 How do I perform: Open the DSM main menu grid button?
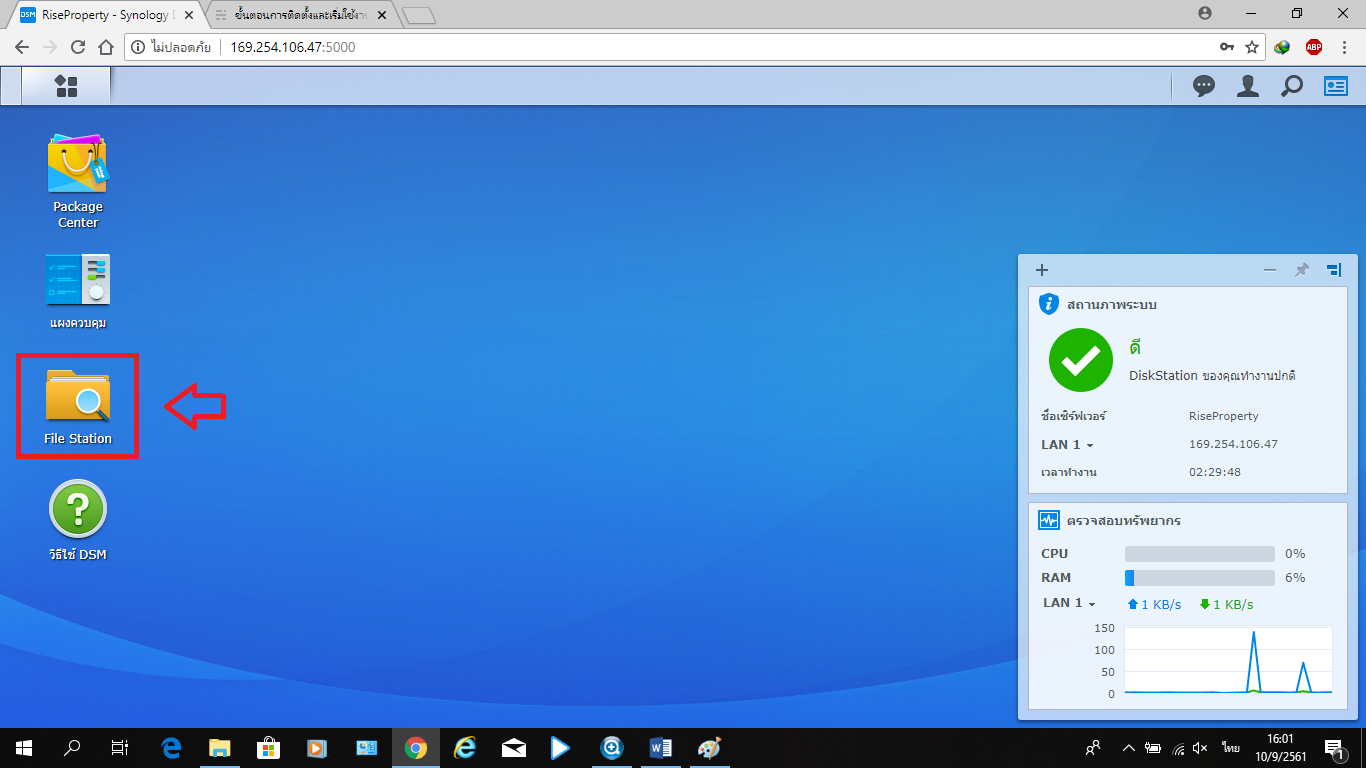click(66, 86)
